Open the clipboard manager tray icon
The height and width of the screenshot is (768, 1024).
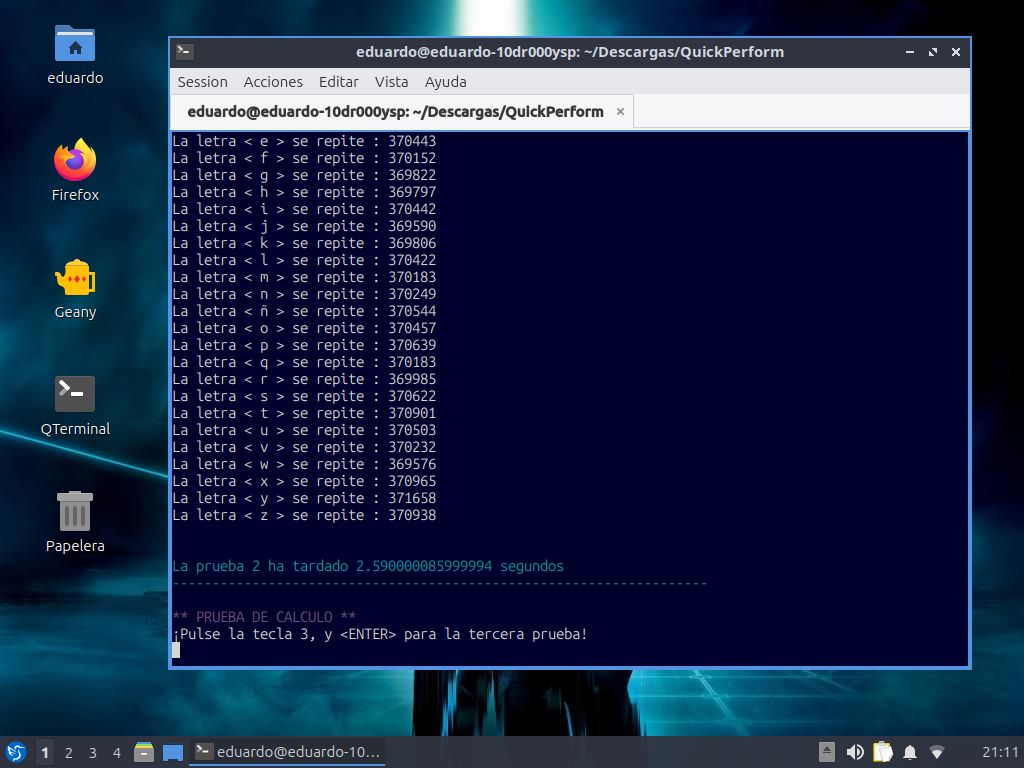(882, 752)
